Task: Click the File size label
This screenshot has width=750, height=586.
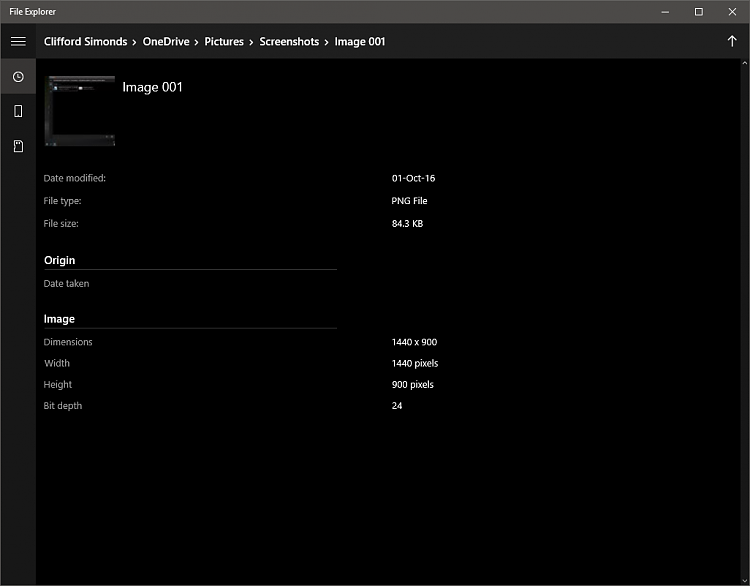Action: [x=61, y=223]
